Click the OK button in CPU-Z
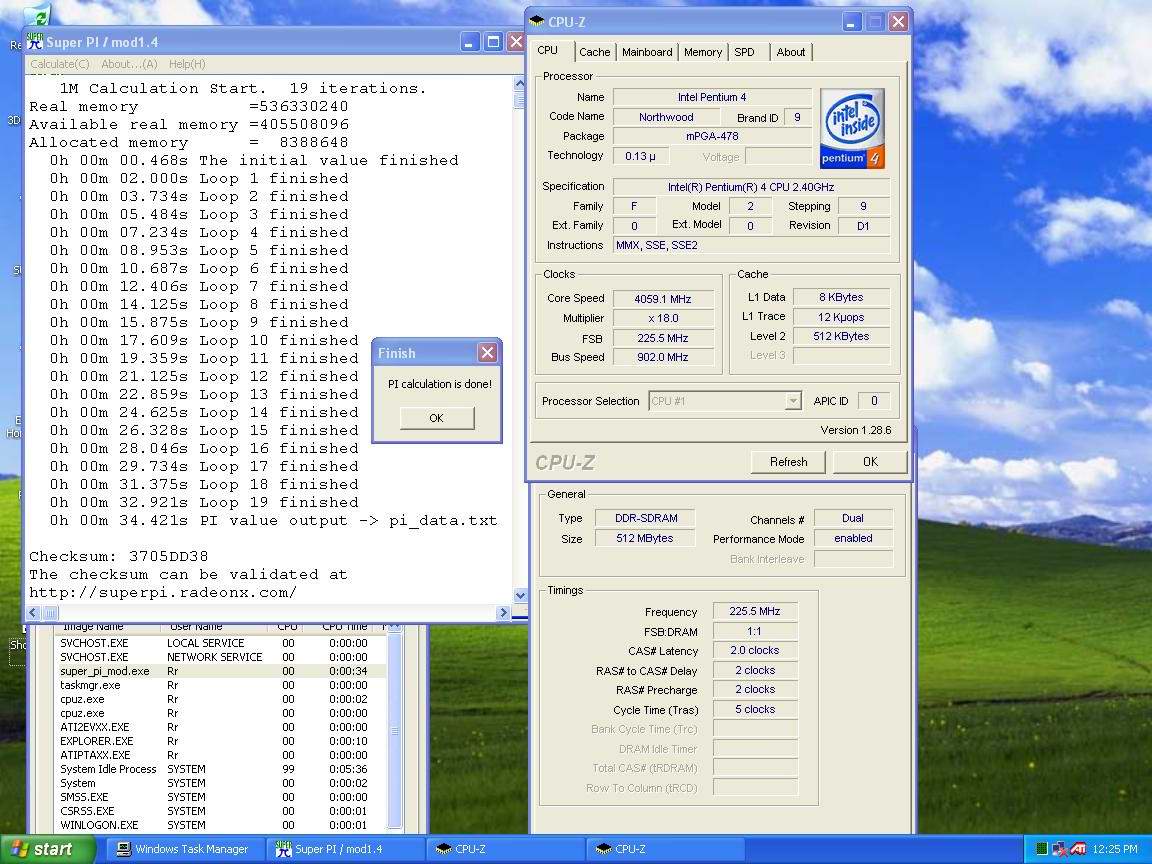 (x=870, y=462)
